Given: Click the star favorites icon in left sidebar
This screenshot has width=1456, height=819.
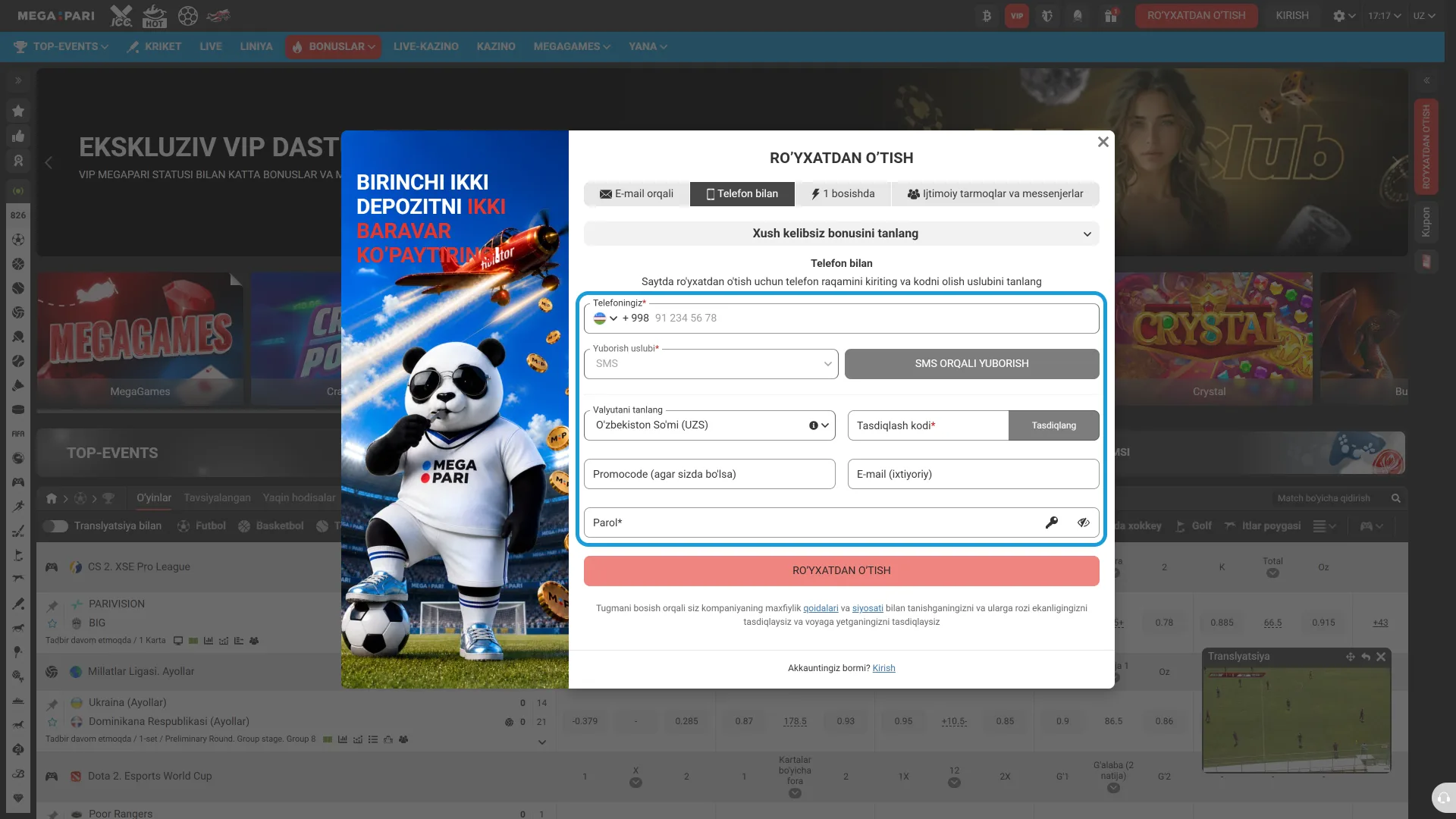Looking at the screenshot, I should (x=18, y=111).
